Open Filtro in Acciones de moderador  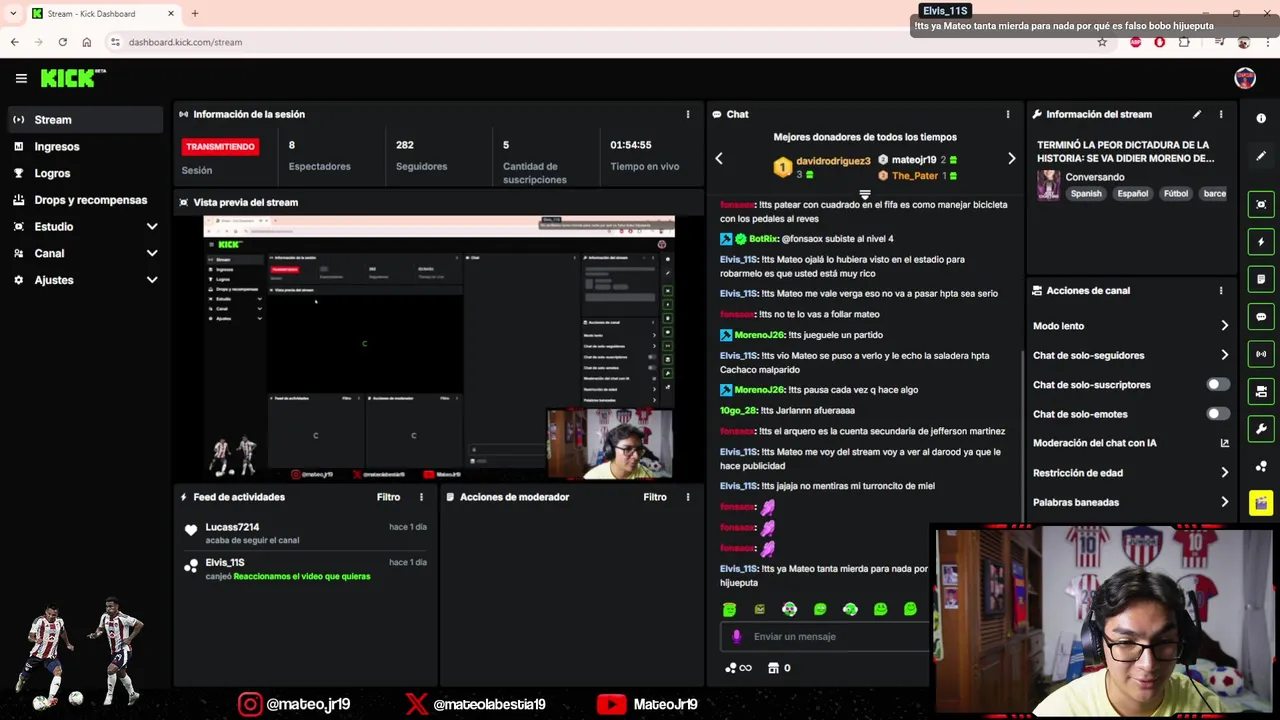[x=655, y=497]
